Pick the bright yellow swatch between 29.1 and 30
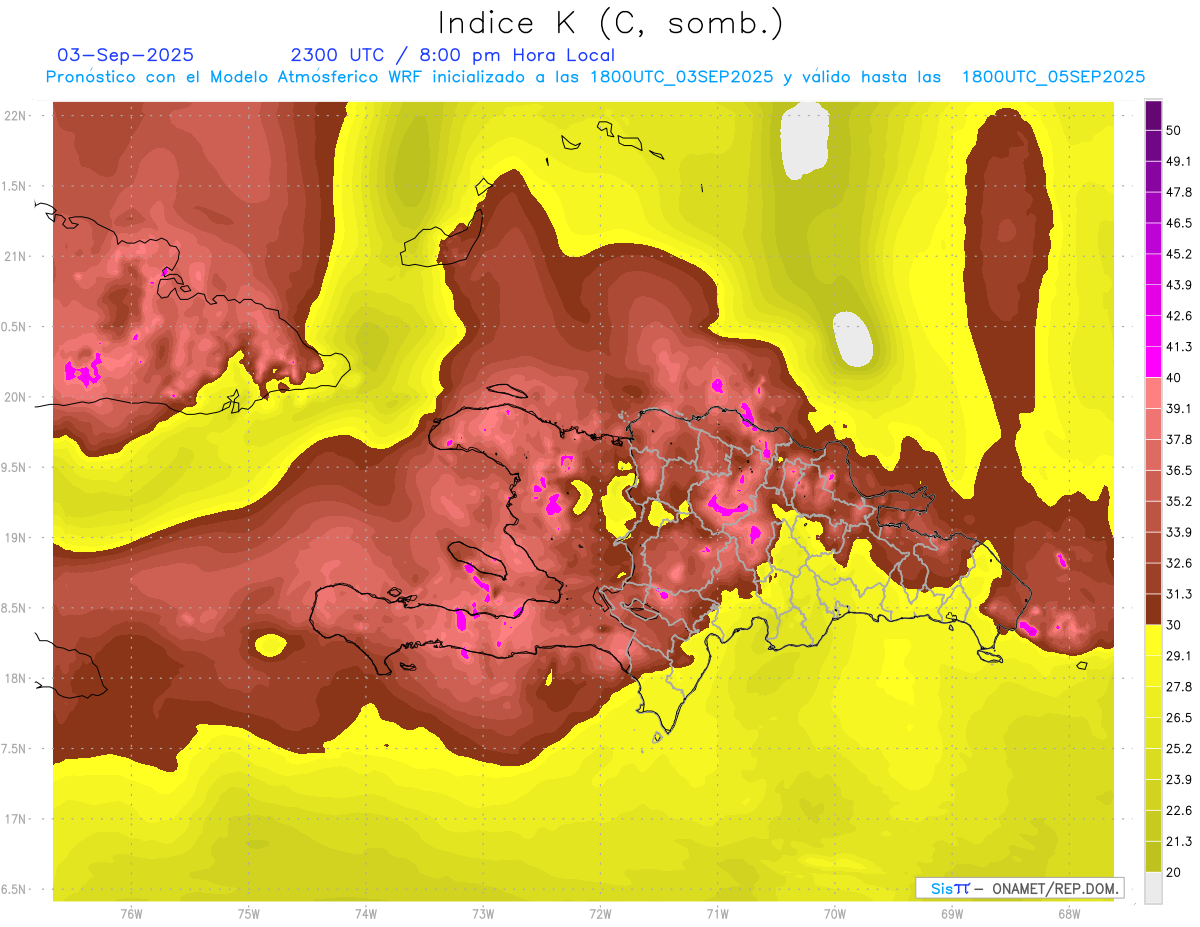Viewport: 1200px width, 927px height. coord(1153,640)
